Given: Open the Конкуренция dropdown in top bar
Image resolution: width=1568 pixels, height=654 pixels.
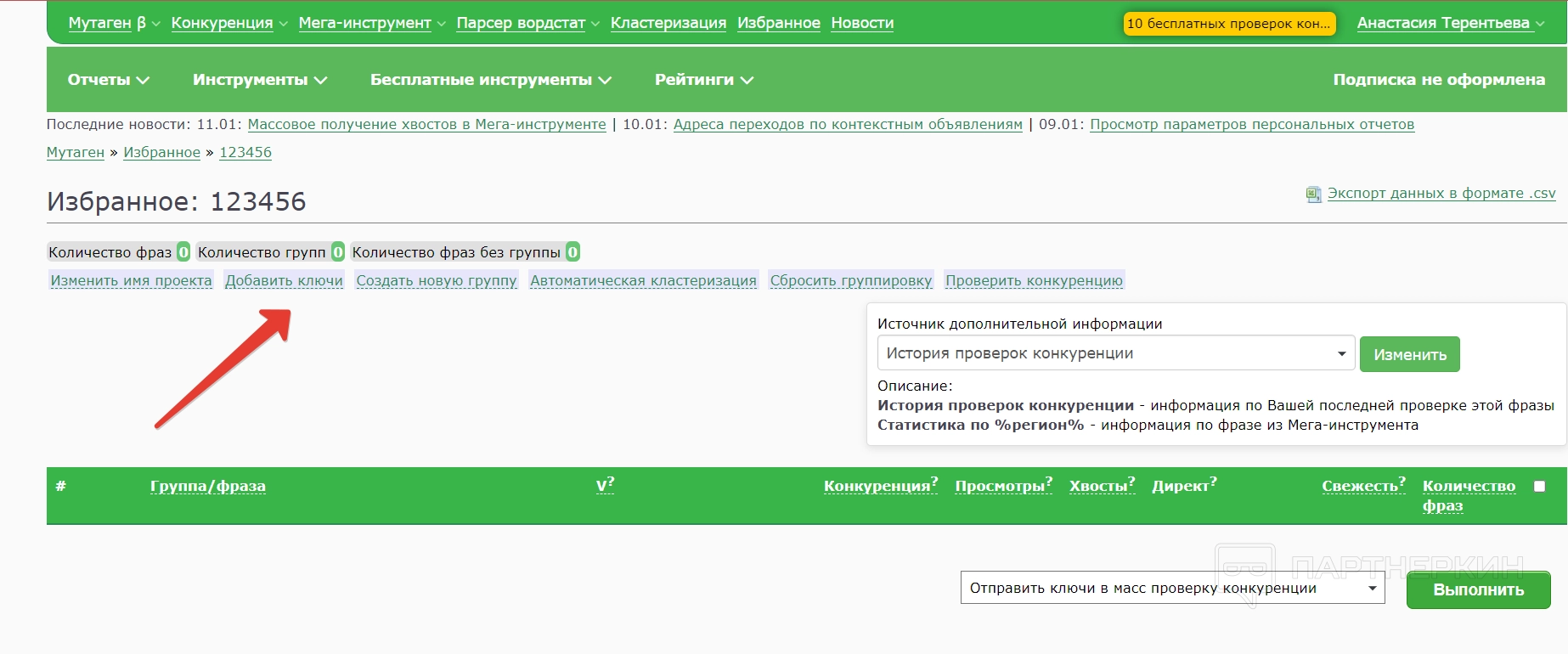Looking at the screenshot, I should 229,23.
